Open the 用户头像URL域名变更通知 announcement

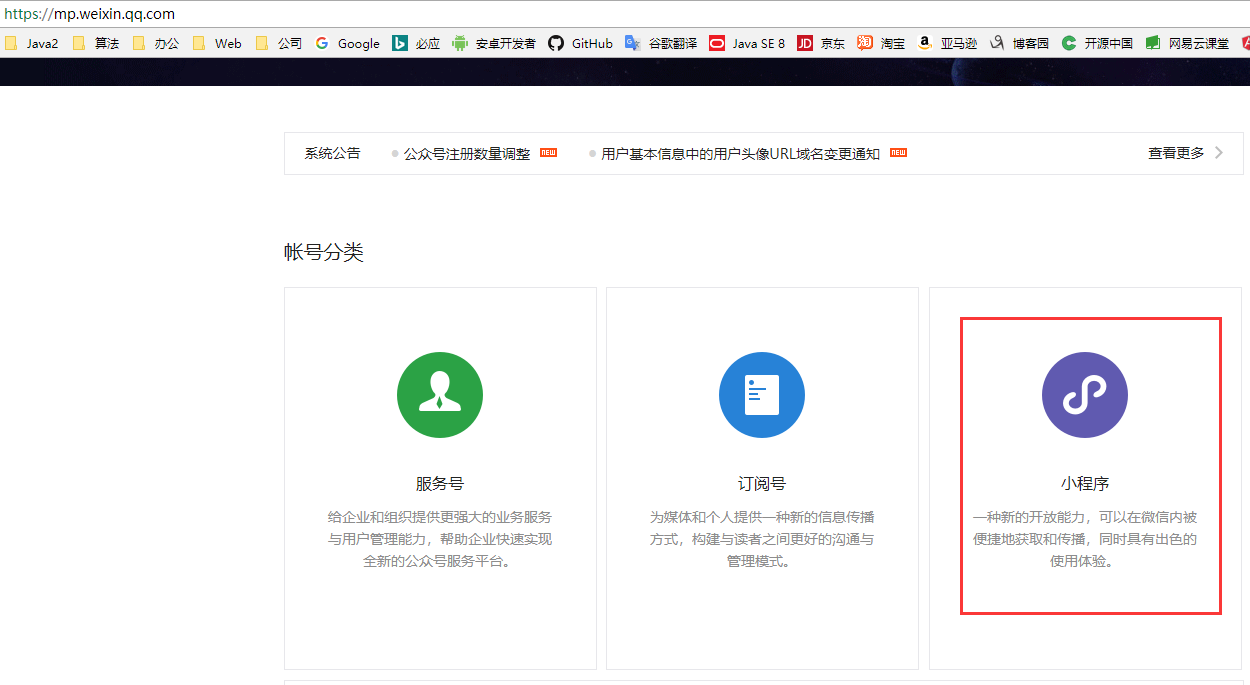point(741,154)
